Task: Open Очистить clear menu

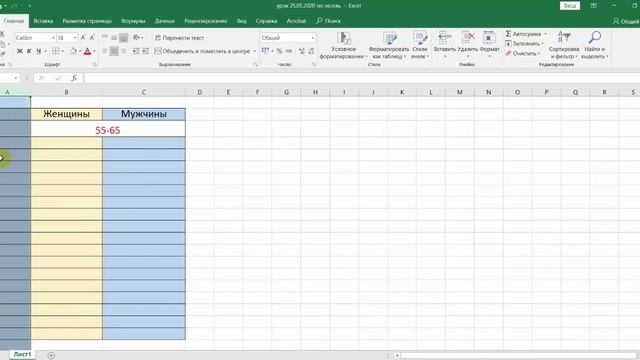Action: click(x=523, y=53)
